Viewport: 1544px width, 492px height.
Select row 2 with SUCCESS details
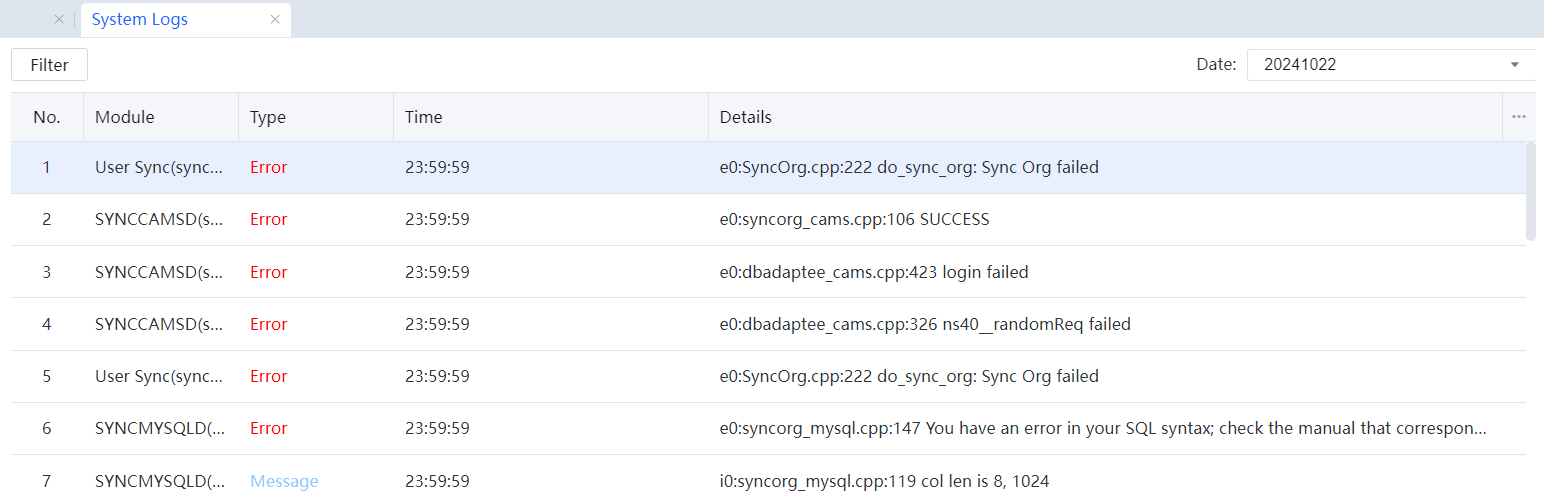point(854,220)
